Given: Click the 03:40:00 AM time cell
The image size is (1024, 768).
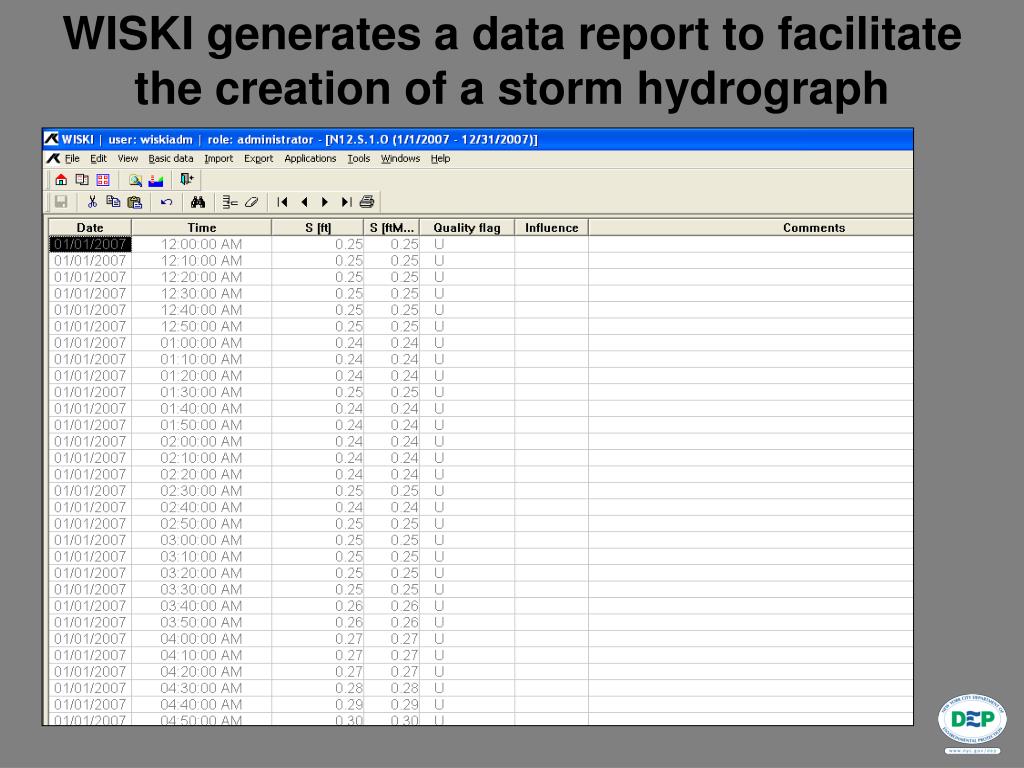Looking at the screenshot, I should pos(201,606).
